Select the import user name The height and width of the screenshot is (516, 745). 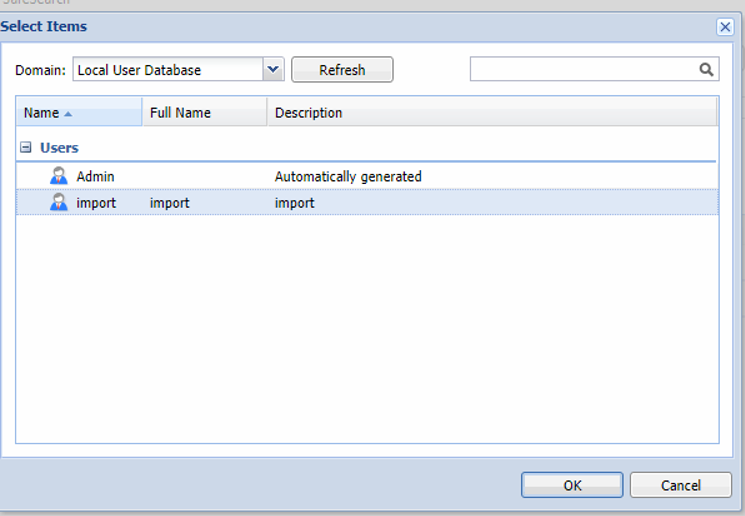pyautogui.click(x=96, y=203)
